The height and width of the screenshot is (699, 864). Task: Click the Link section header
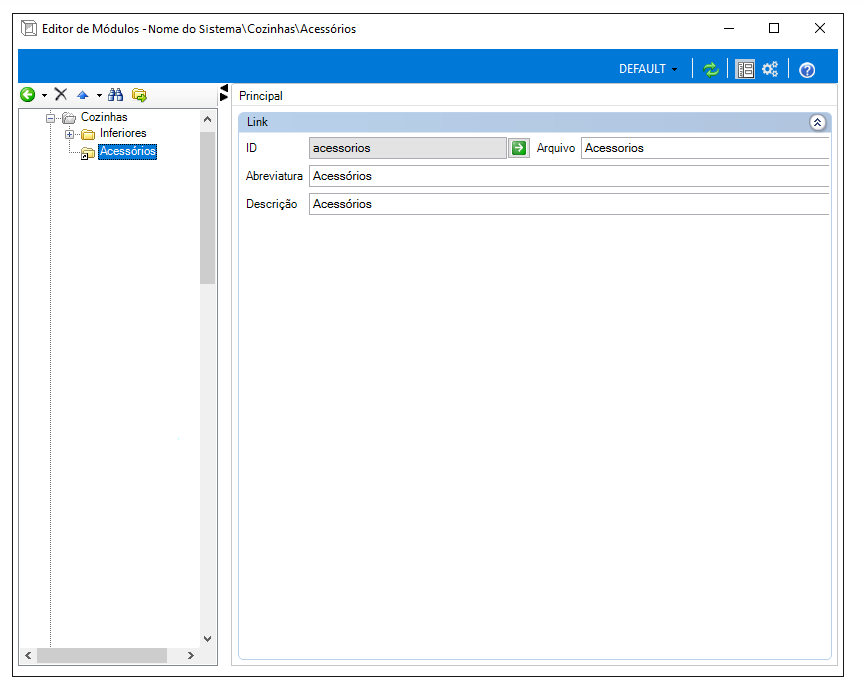pos(534,122)
